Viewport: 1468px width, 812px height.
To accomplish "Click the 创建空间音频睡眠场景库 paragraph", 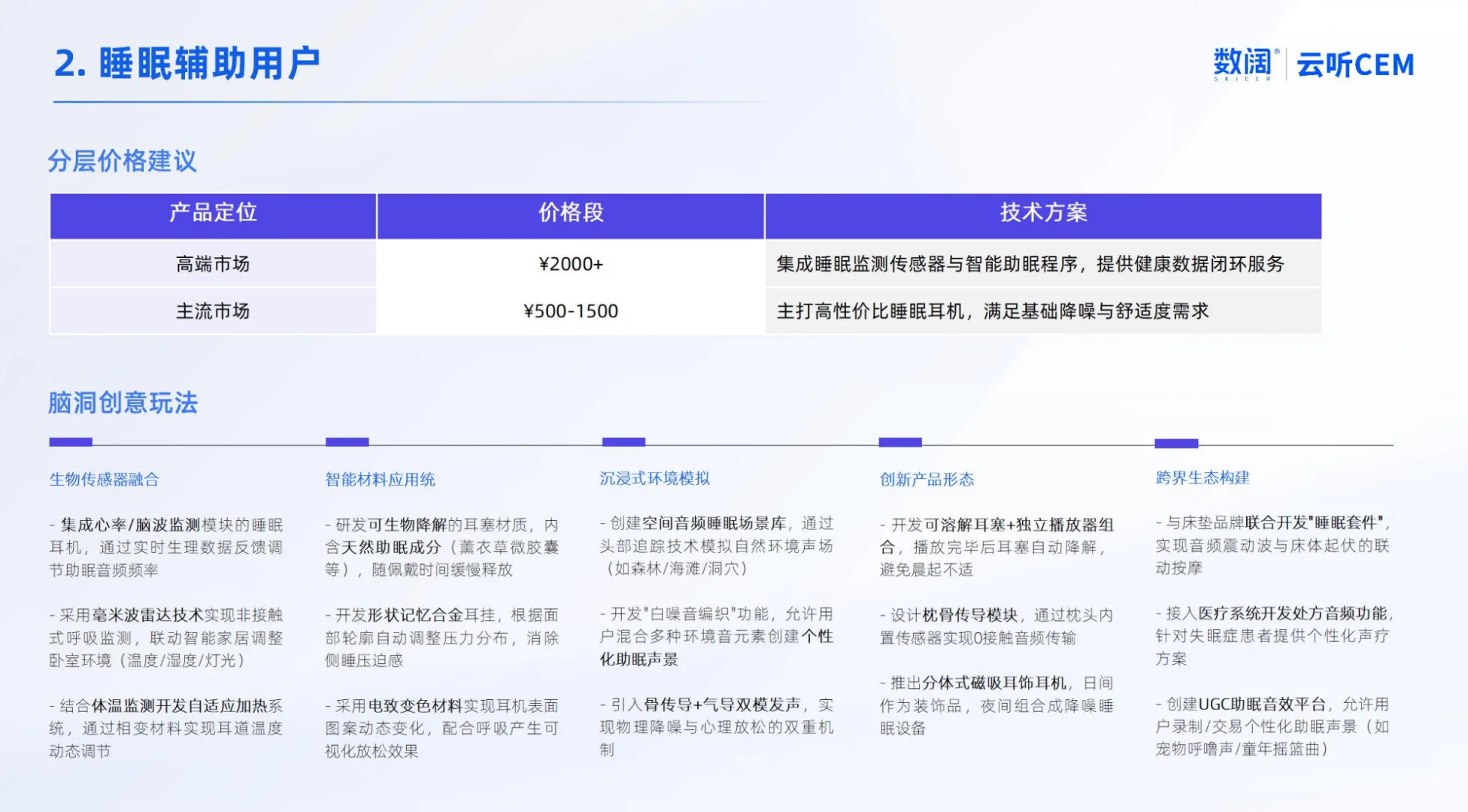I will point(717,546).
